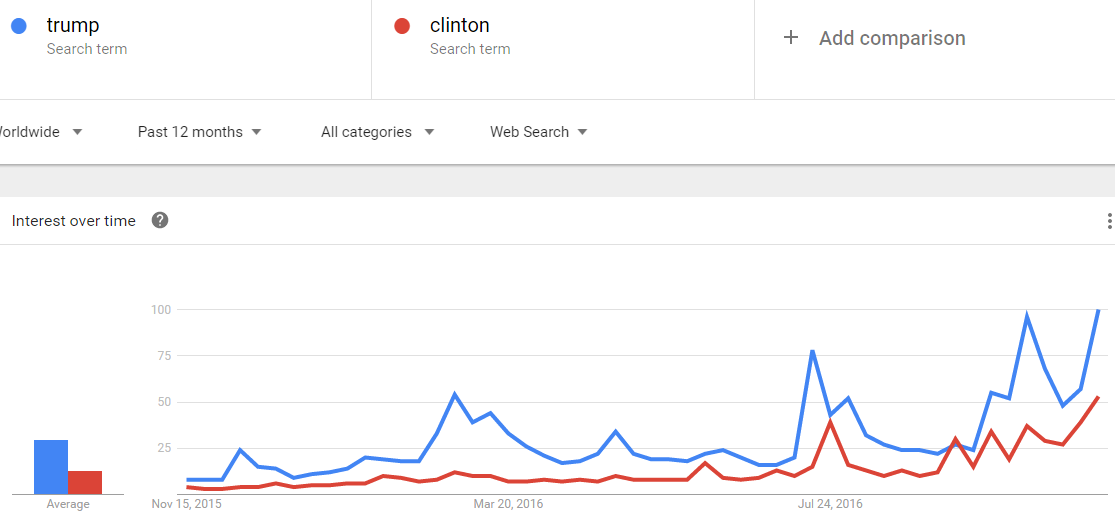The height and width of the screenshot is (524, 1115).
Task: Open the Worldwide region dropdown
Action: tap(39, 132)
